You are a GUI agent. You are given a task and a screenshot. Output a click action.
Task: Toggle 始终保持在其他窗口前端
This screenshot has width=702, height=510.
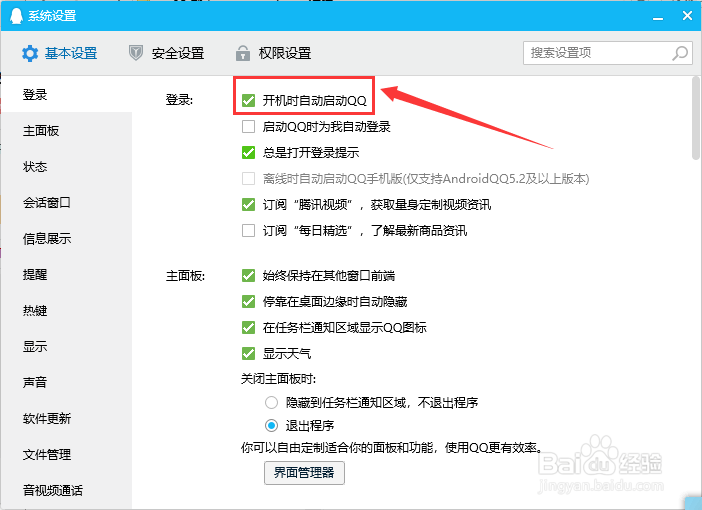coord(248,275)
